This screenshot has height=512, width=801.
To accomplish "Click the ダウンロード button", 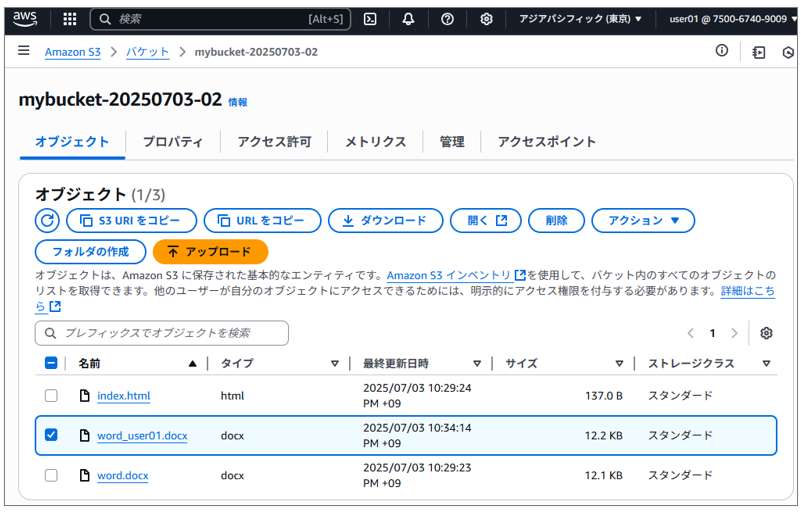I will coord(386,221).
